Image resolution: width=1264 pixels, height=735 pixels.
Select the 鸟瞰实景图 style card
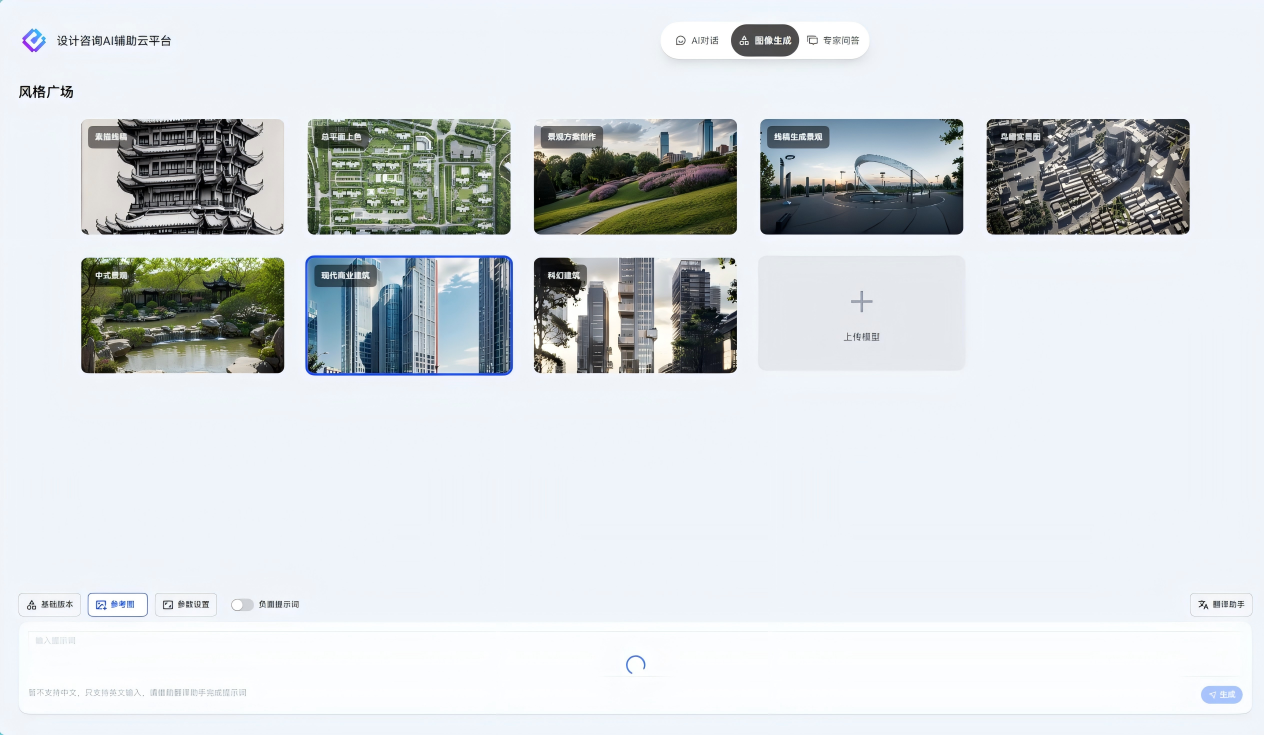1088,177
